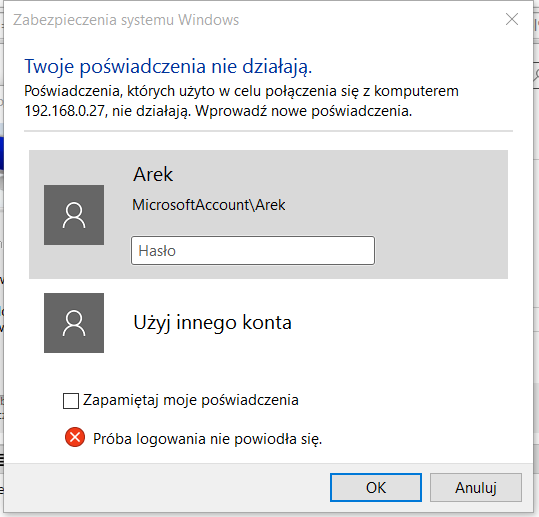Select the Arek account name
Viewport: 539px width, 517px height.
(x=153, y=174)
